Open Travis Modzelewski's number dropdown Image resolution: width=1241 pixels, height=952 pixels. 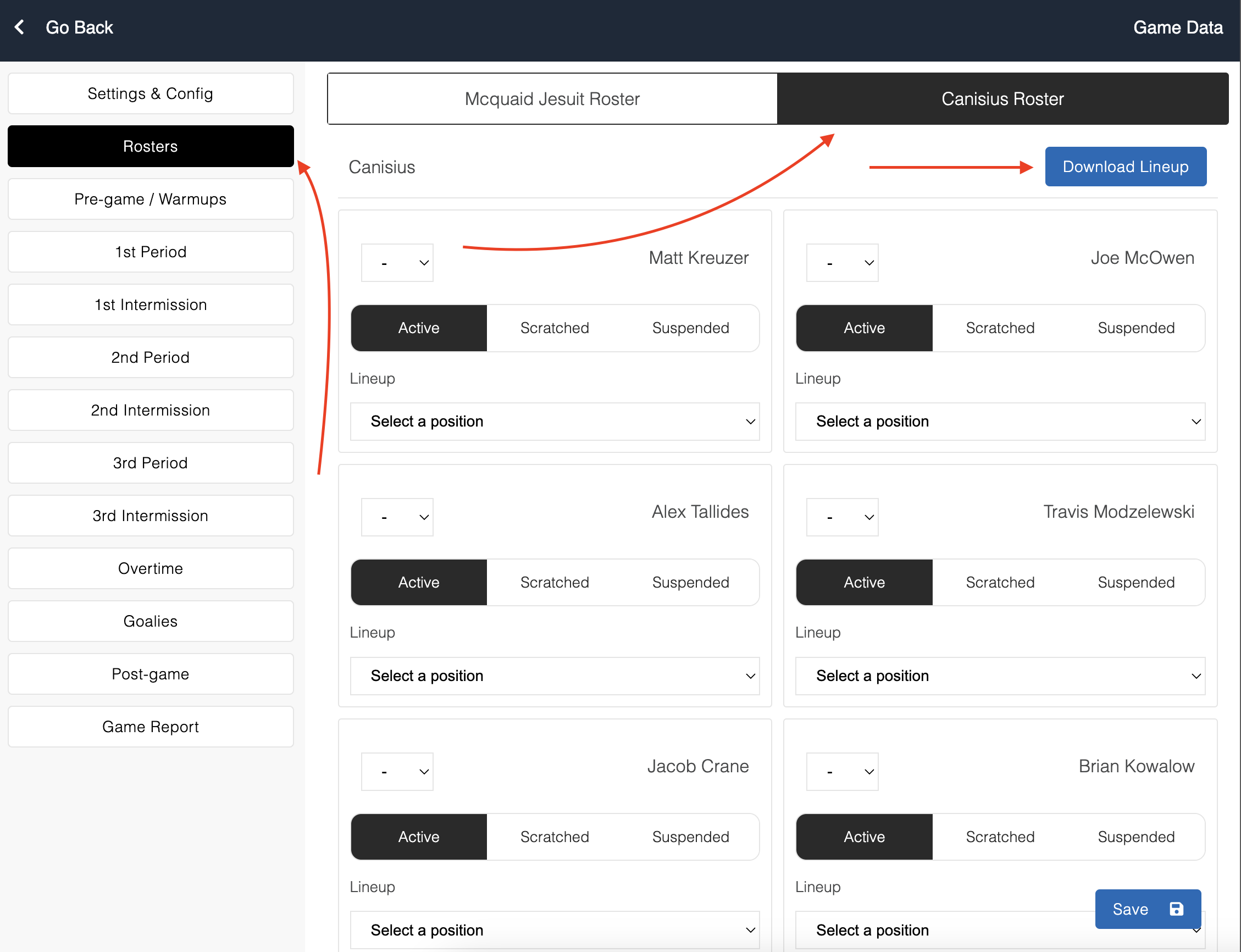coord(842,517)
